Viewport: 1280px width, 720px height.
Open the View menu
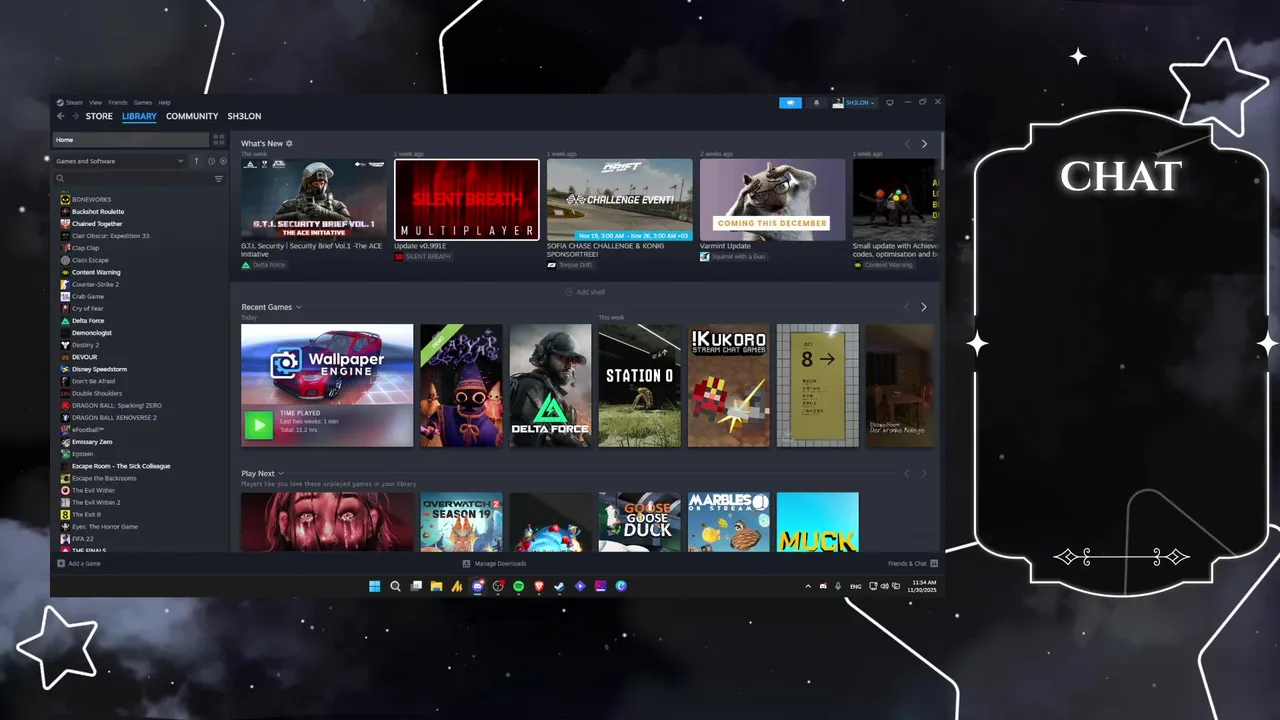pos(95,102)
